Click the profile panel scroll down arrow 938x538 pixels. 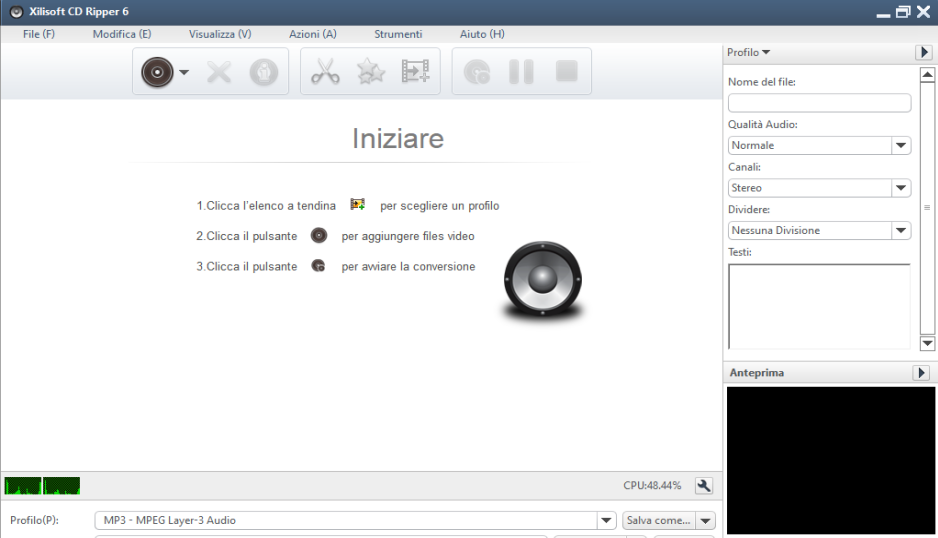927,343
